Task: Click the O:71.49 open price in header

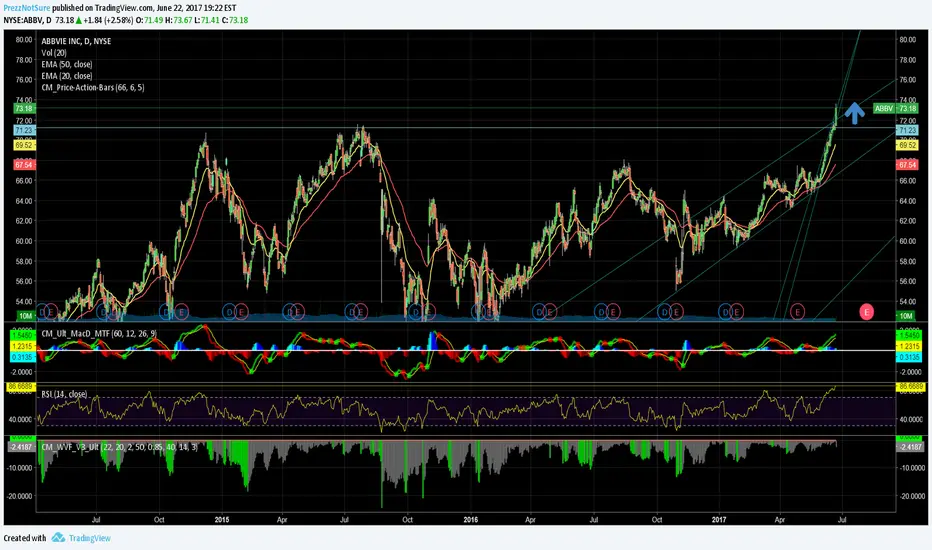Action: pos(149,20)
